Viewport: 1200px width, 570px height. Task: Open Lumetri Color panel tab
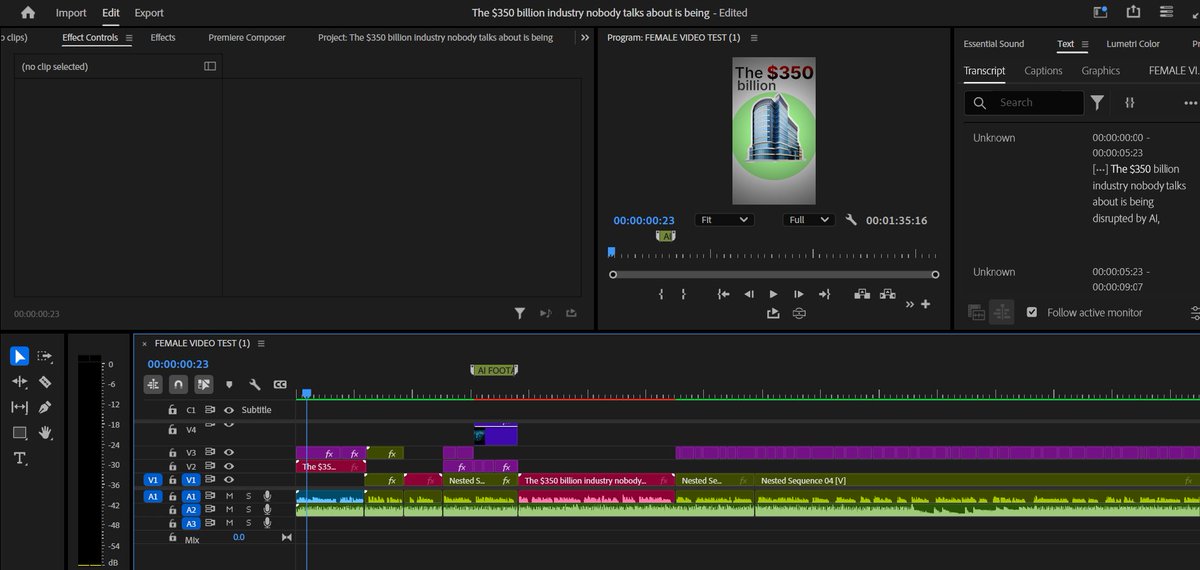1133,44
